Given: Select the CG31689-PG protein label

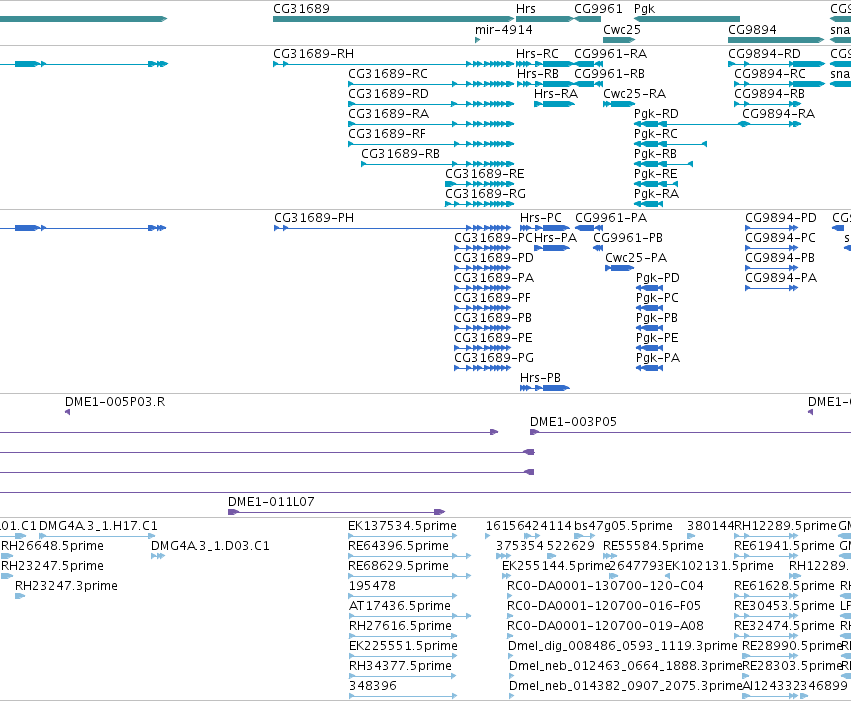Looking at the screenshot, I should (494, 358).
